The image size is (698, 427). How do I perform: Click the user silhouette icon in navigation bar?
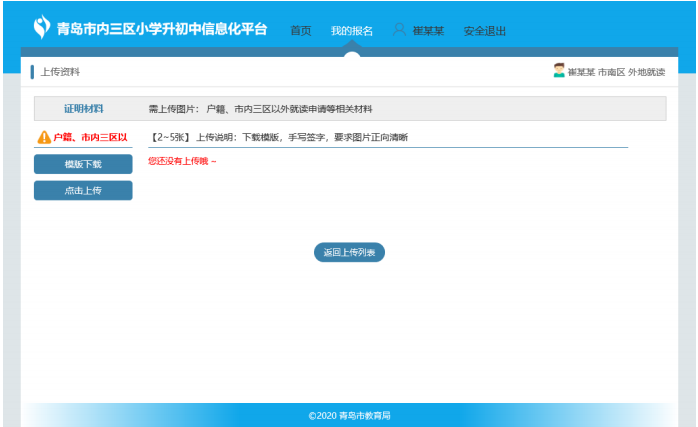tap(399, 30)
